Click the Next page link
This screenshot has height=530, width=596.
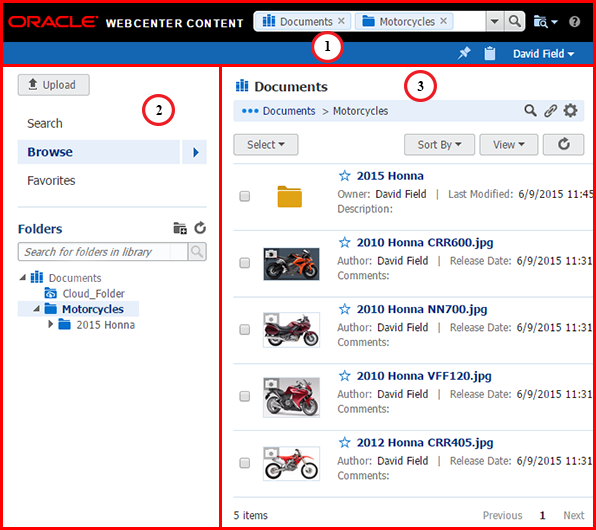pos(574,515)
